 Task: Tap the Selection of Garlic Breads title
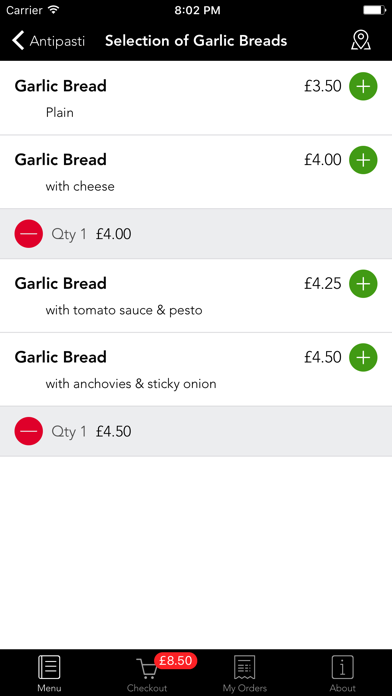(196, 41)
